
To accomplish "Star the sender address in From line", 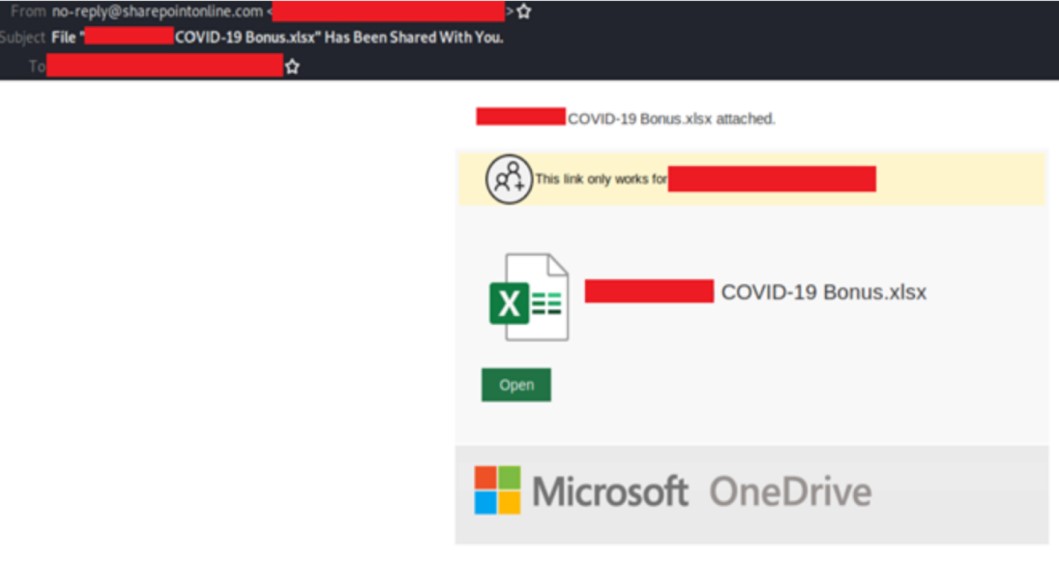I will [x=523, y=11].
